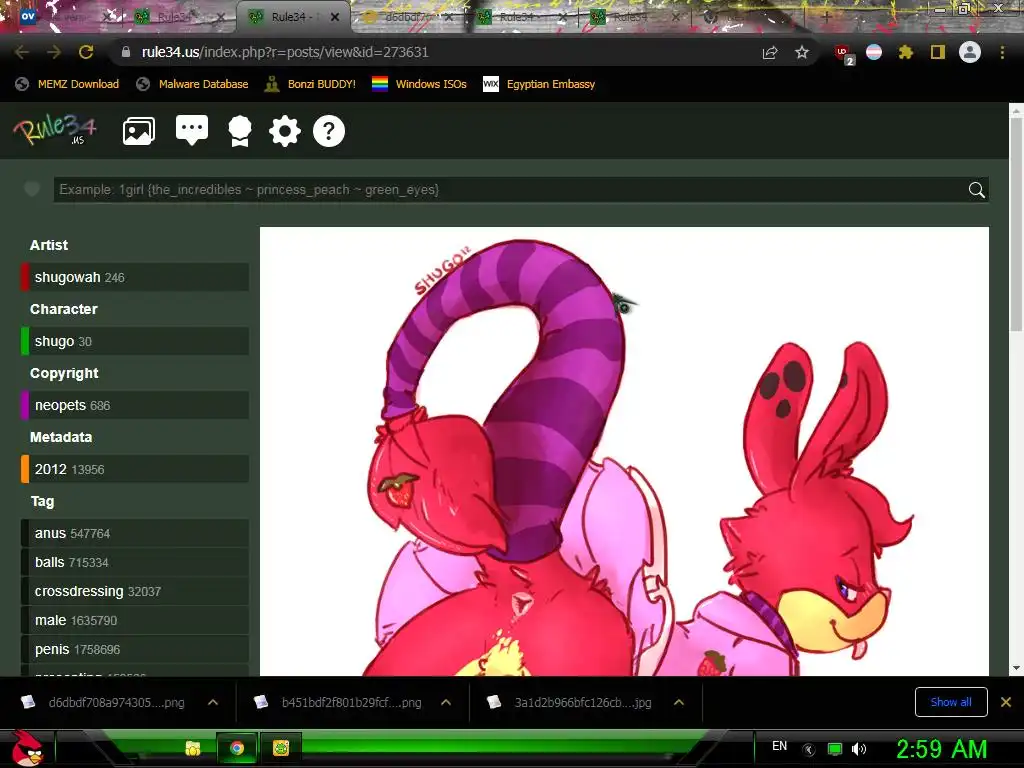
Task: Open the comments speech-bubble icon
Action: pyautogui.click(x=192, y=130)
